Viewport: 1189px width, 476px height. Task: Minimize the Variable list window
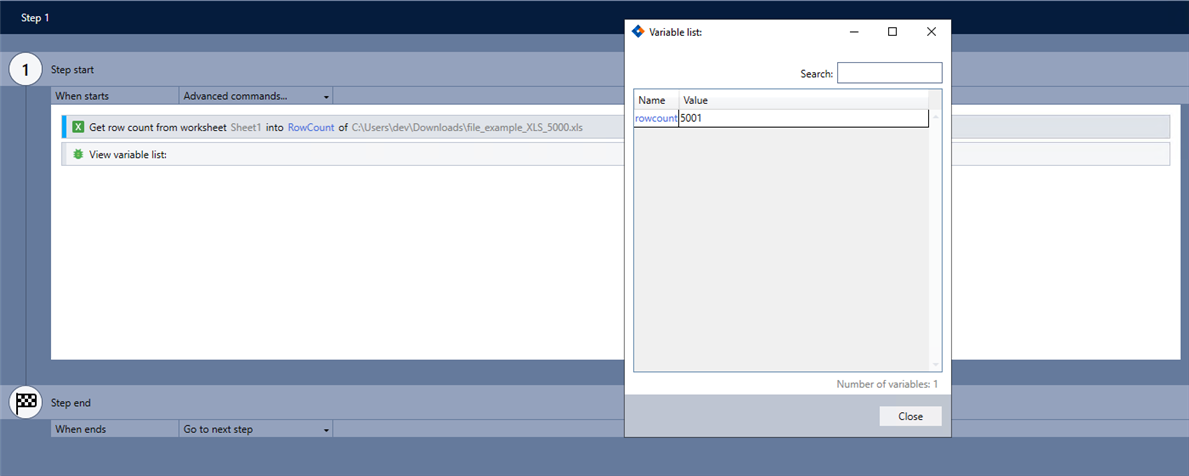854,31
